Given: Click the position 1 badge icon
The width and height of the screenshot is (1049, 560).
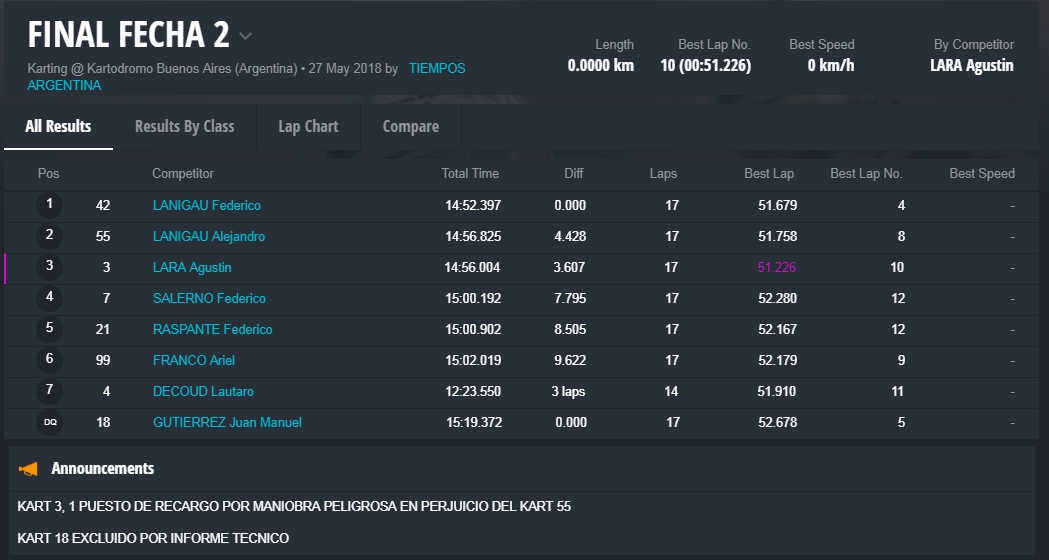Looking at the screenshot, I should pos(49,205).
